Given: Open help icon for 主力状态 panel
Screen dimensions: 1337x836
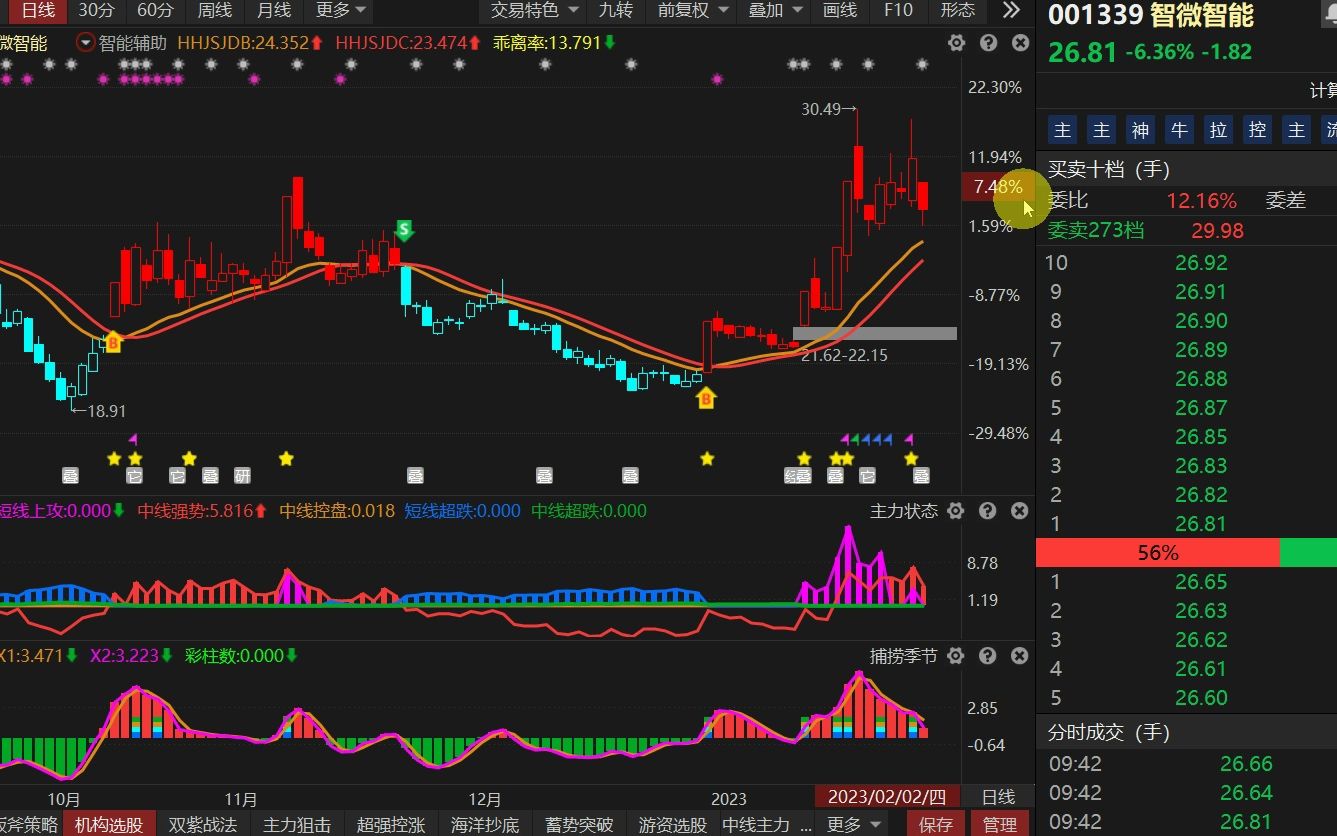Looking at the screenshot, I should point(988,511).
